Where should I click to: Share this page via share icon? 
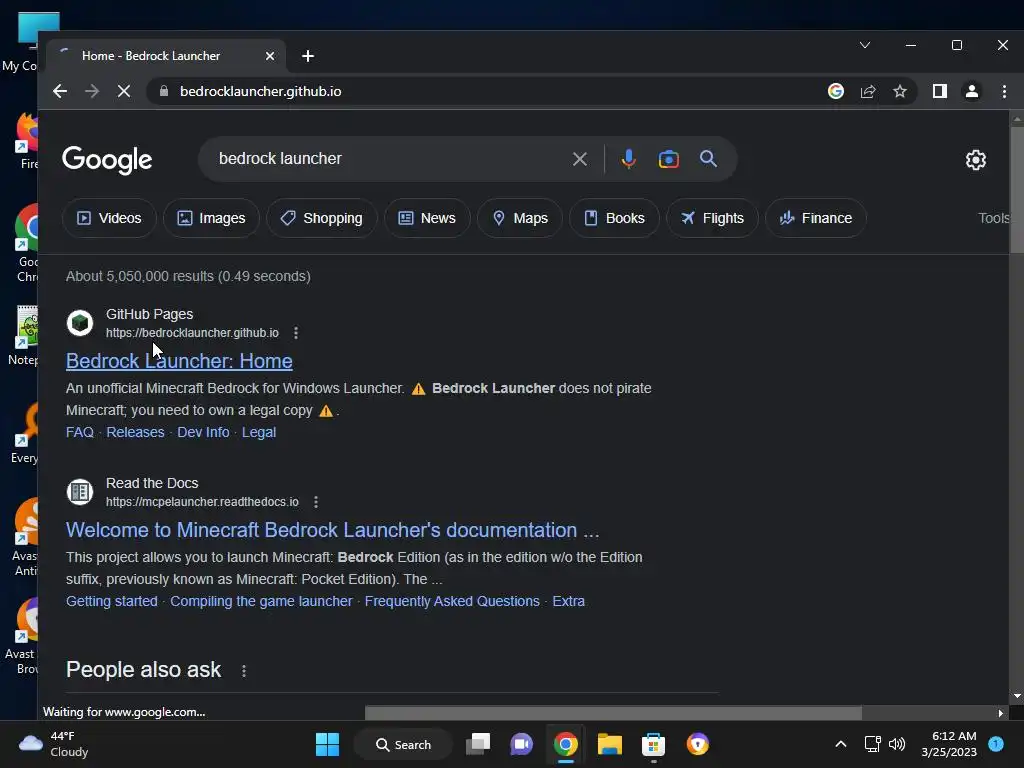point(868,91)
